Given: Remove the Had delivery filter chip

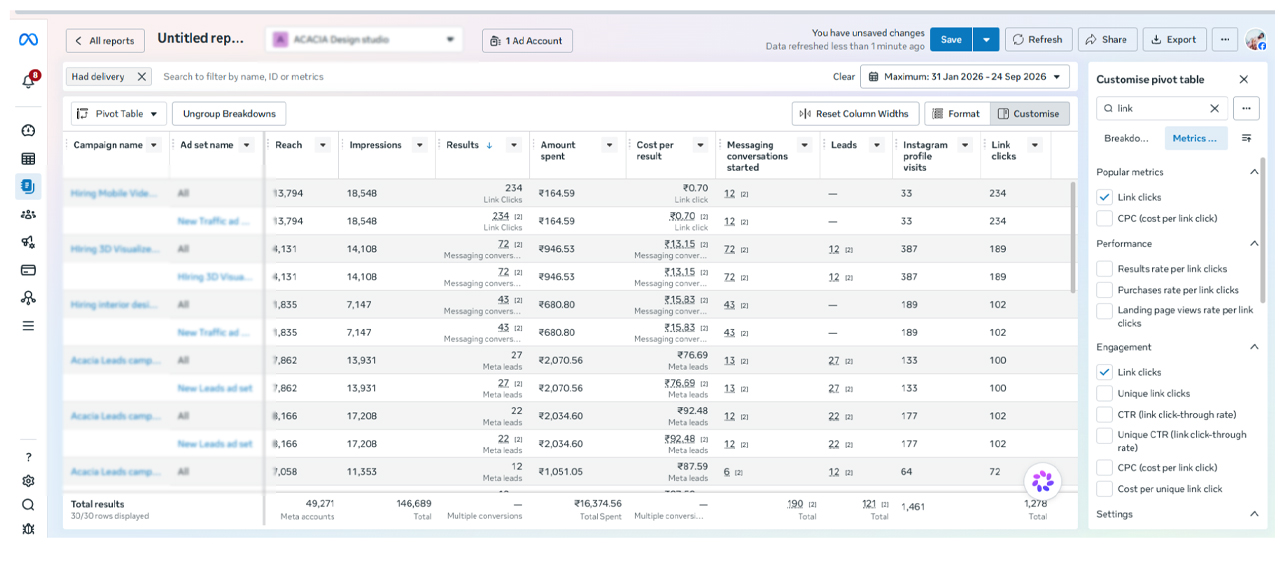Looking at the screenshot, I should (x=141, y=76).
